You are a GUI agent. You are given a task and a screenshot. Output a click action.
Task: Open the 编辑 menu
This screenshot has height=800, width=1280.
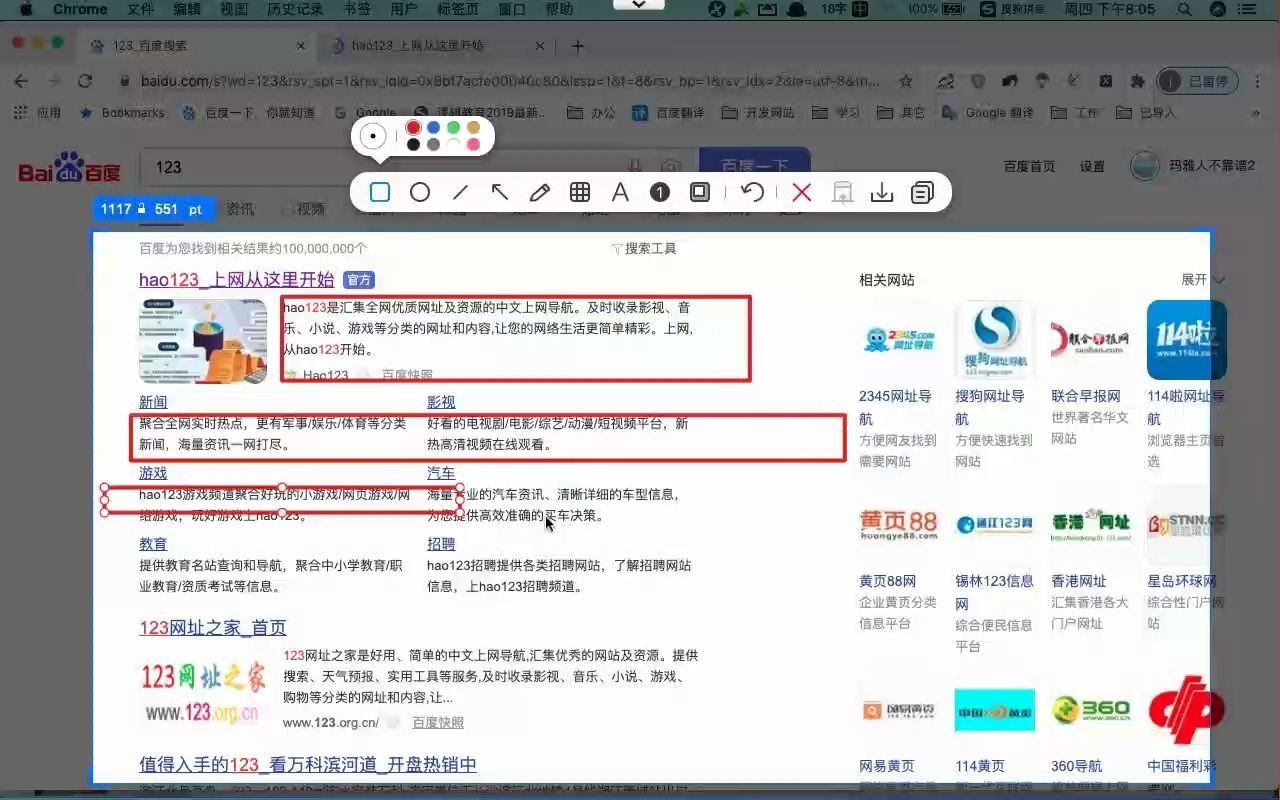pyautogui.click(x=187, y=9)
